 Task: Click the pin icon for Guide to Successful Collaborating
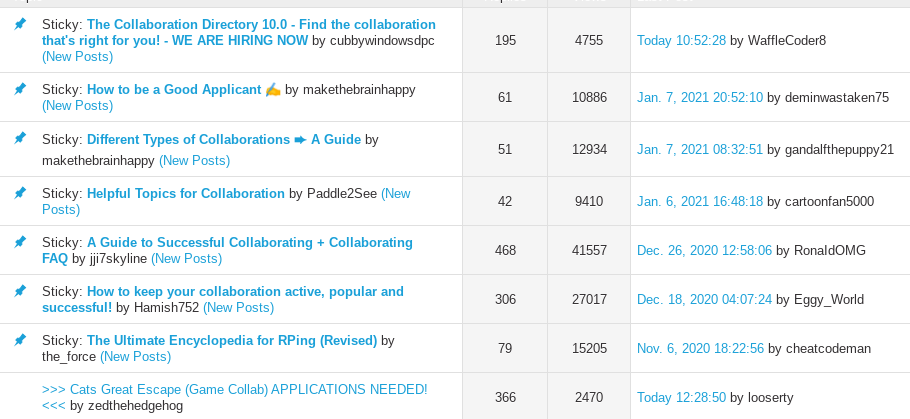click(x=20, y=242)
